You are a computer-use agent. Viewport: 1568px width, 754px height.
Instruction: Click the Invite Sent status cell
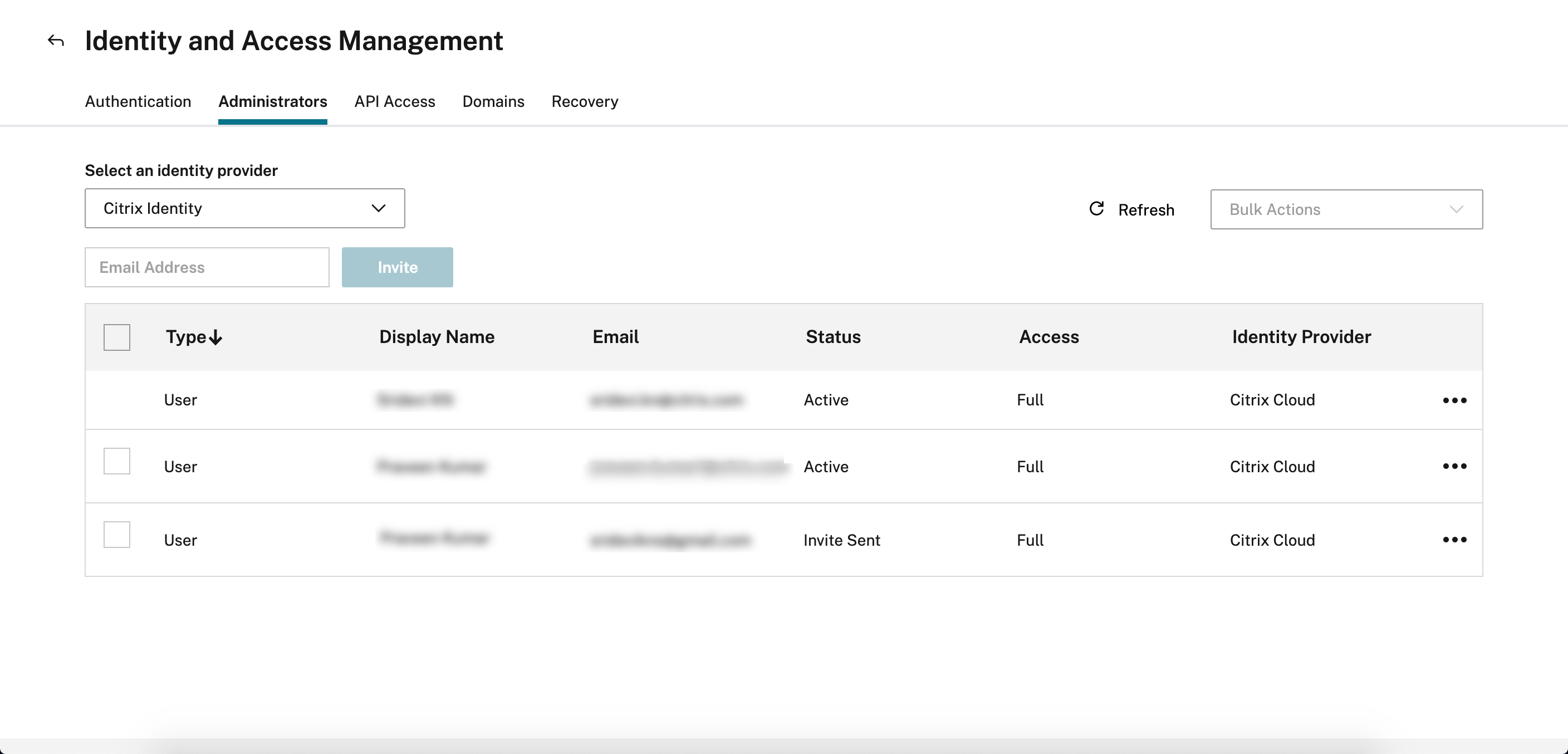(842, 540)
